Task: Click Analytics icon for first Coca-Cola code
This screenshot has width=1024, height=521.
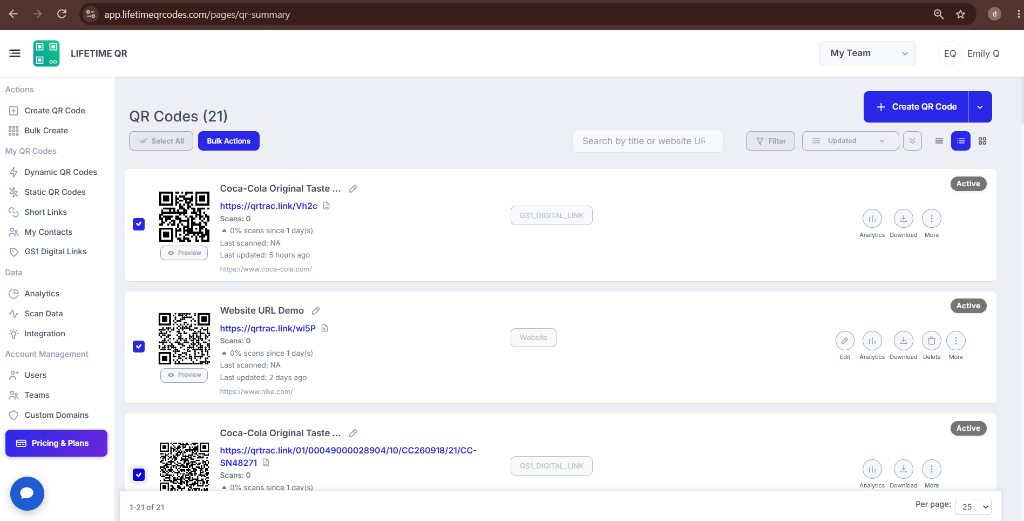Action: (872, 218)
